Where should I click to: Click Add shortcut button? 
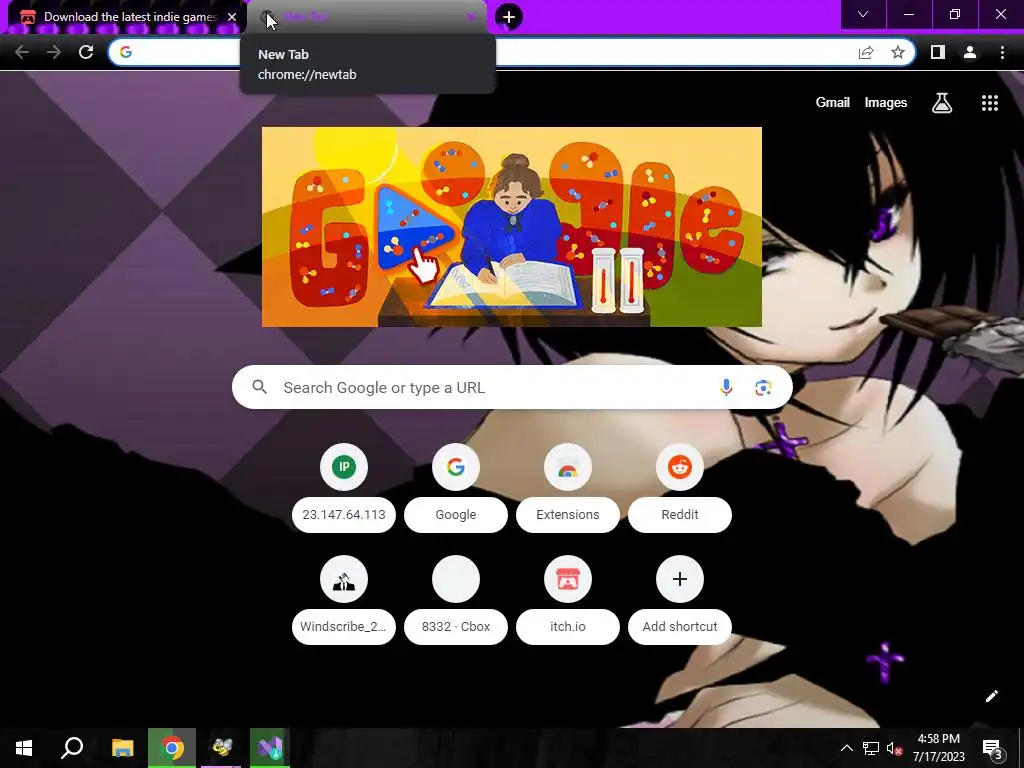[x=680, y=600]
